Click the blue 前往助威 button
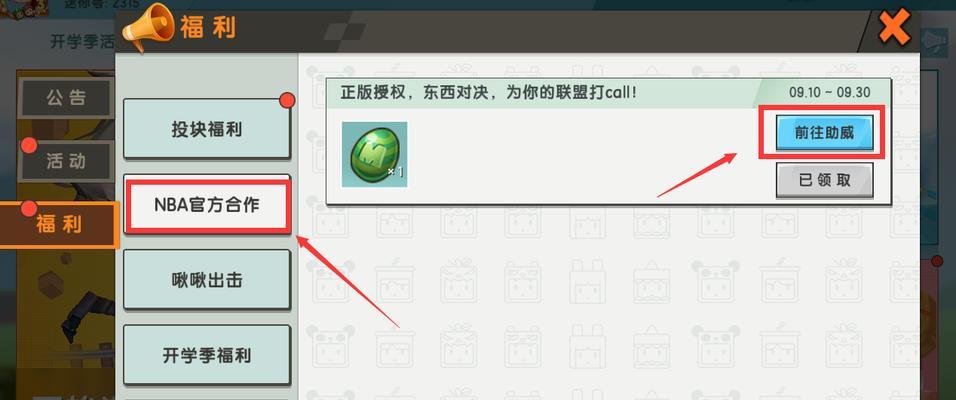 pyautogui.click(x=824, y=132)
